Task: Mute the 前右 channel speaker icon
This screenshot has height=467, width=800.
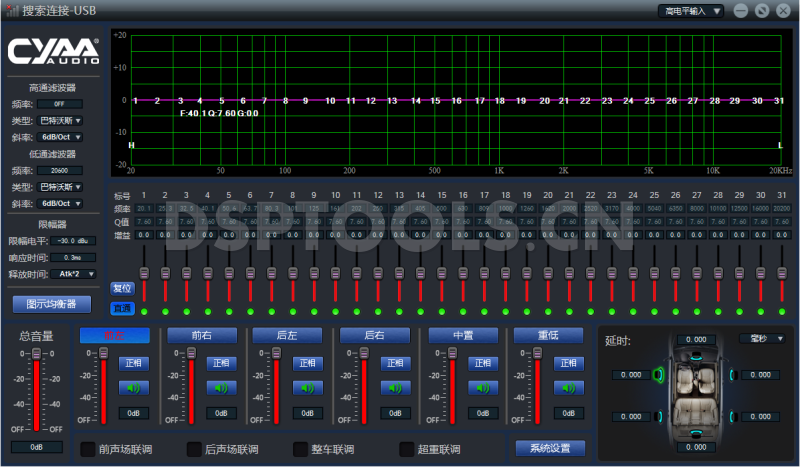Action: coord(221,388)
